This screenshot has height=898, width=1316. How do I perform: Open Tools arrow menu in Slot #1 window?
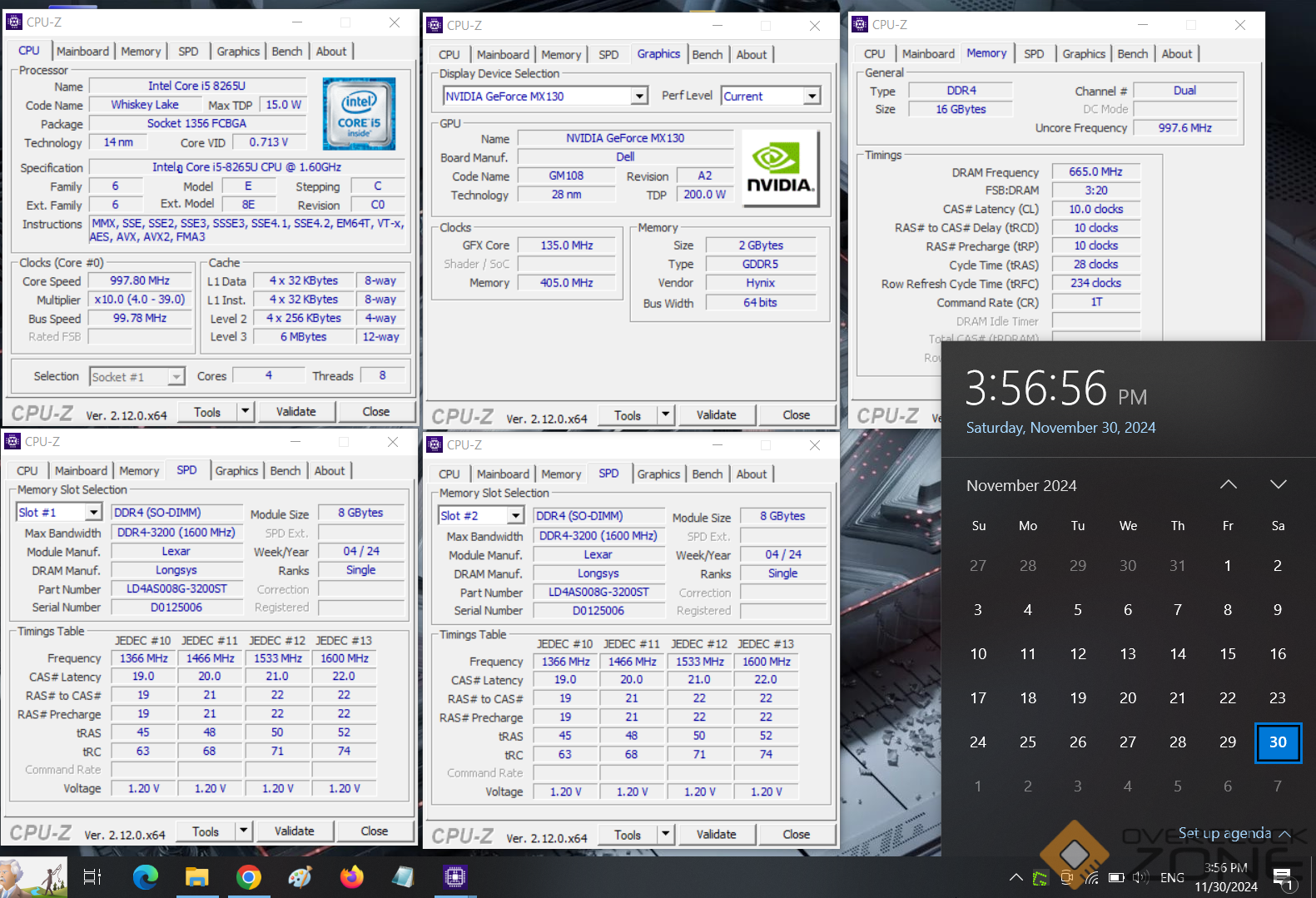[x=244, y=831]
